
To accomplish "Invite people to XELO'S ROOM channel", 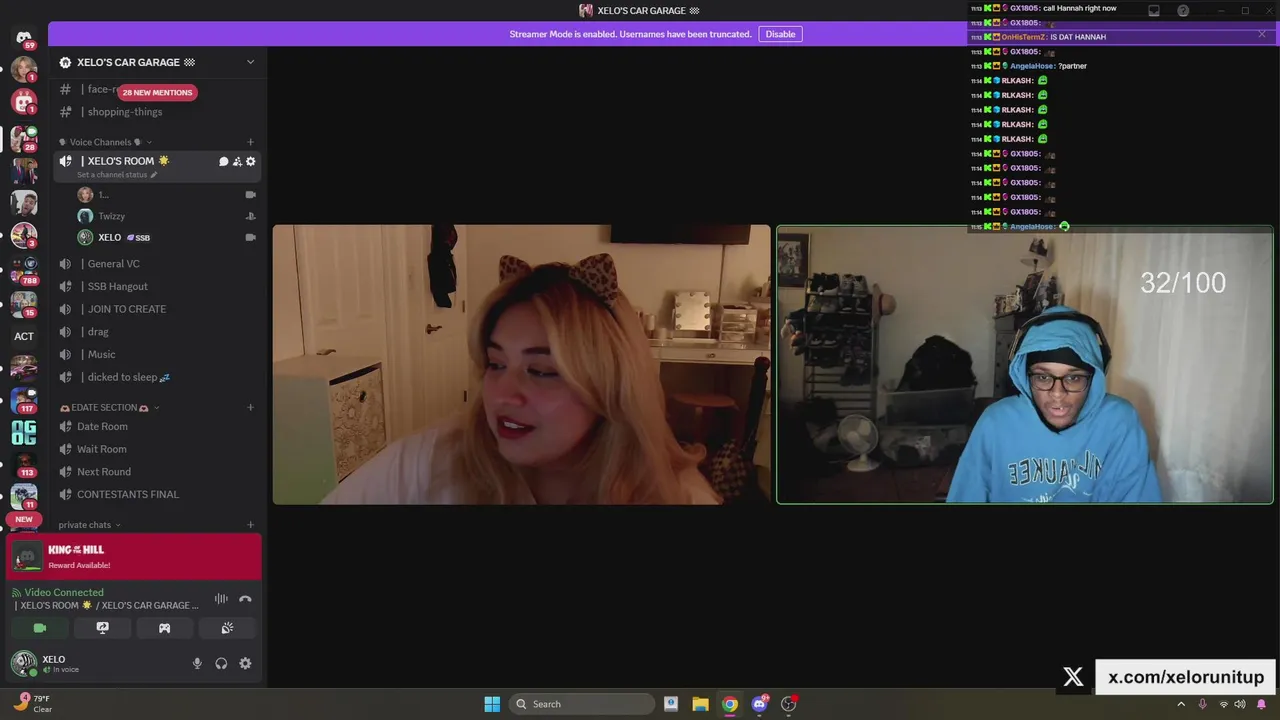I will click(x=237, y=161).
